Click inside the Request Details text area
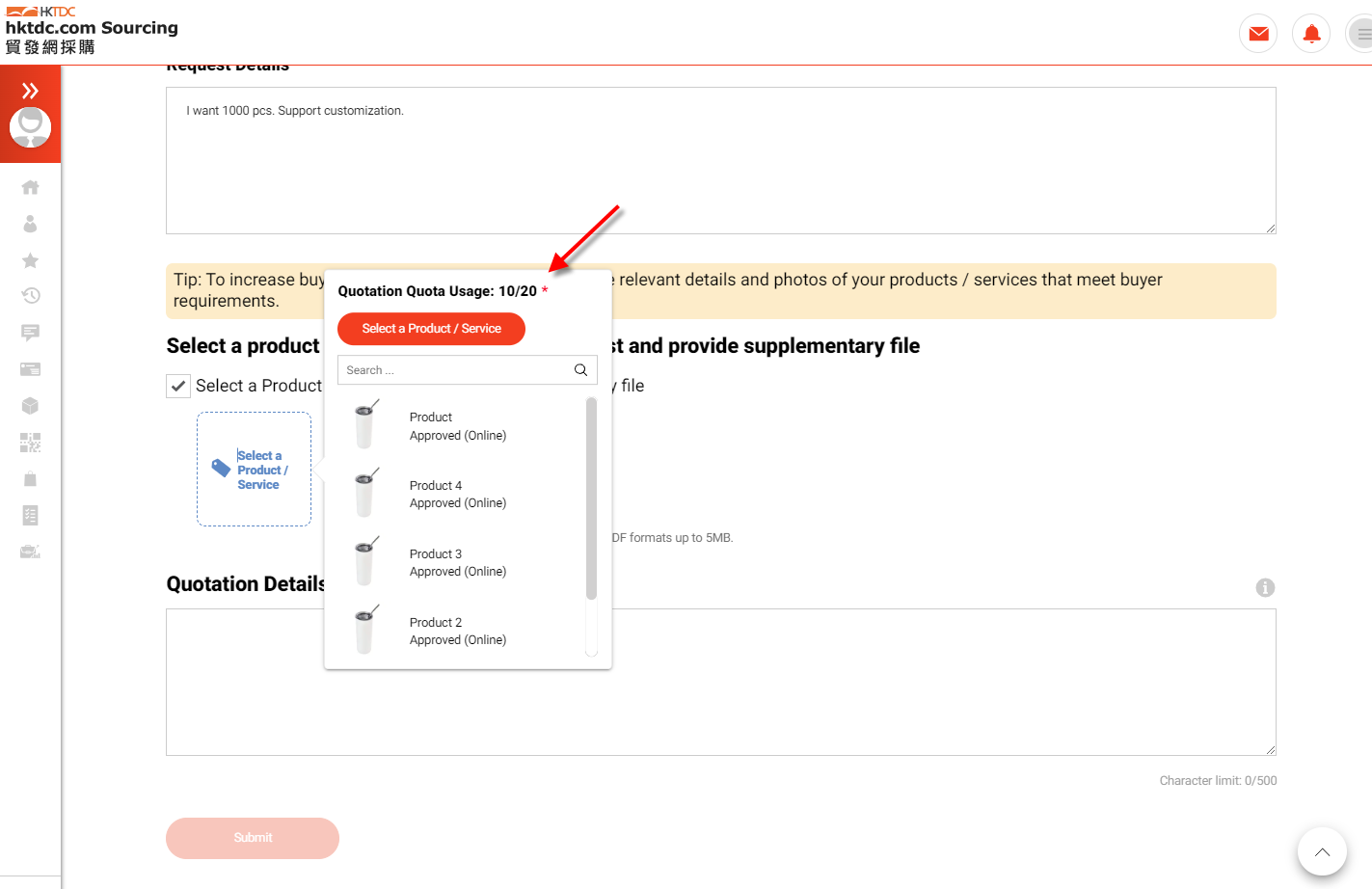1372x889 pixels. (x=721, y=160)
